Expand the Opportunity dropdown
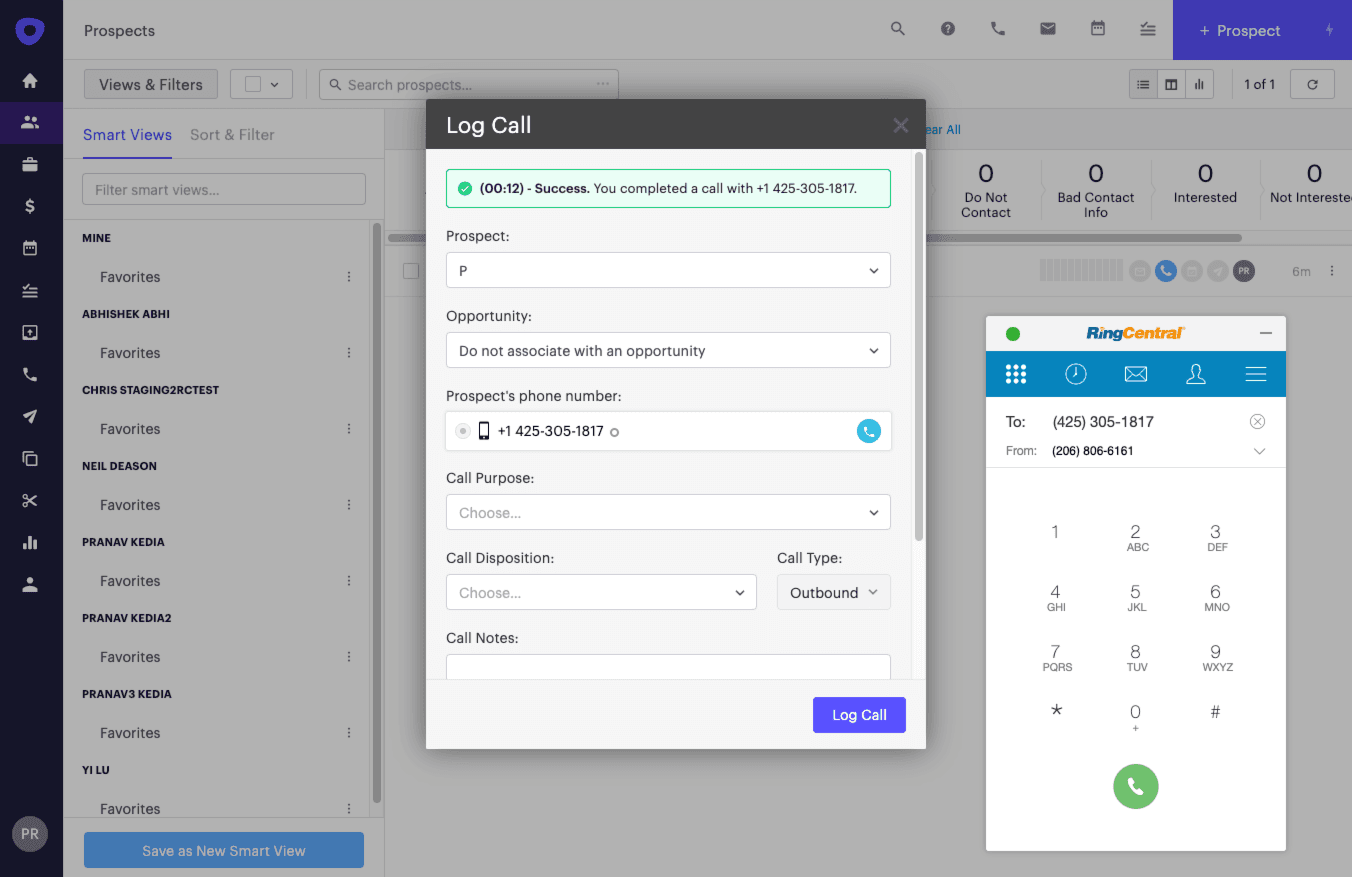 [x=668, y=351]
